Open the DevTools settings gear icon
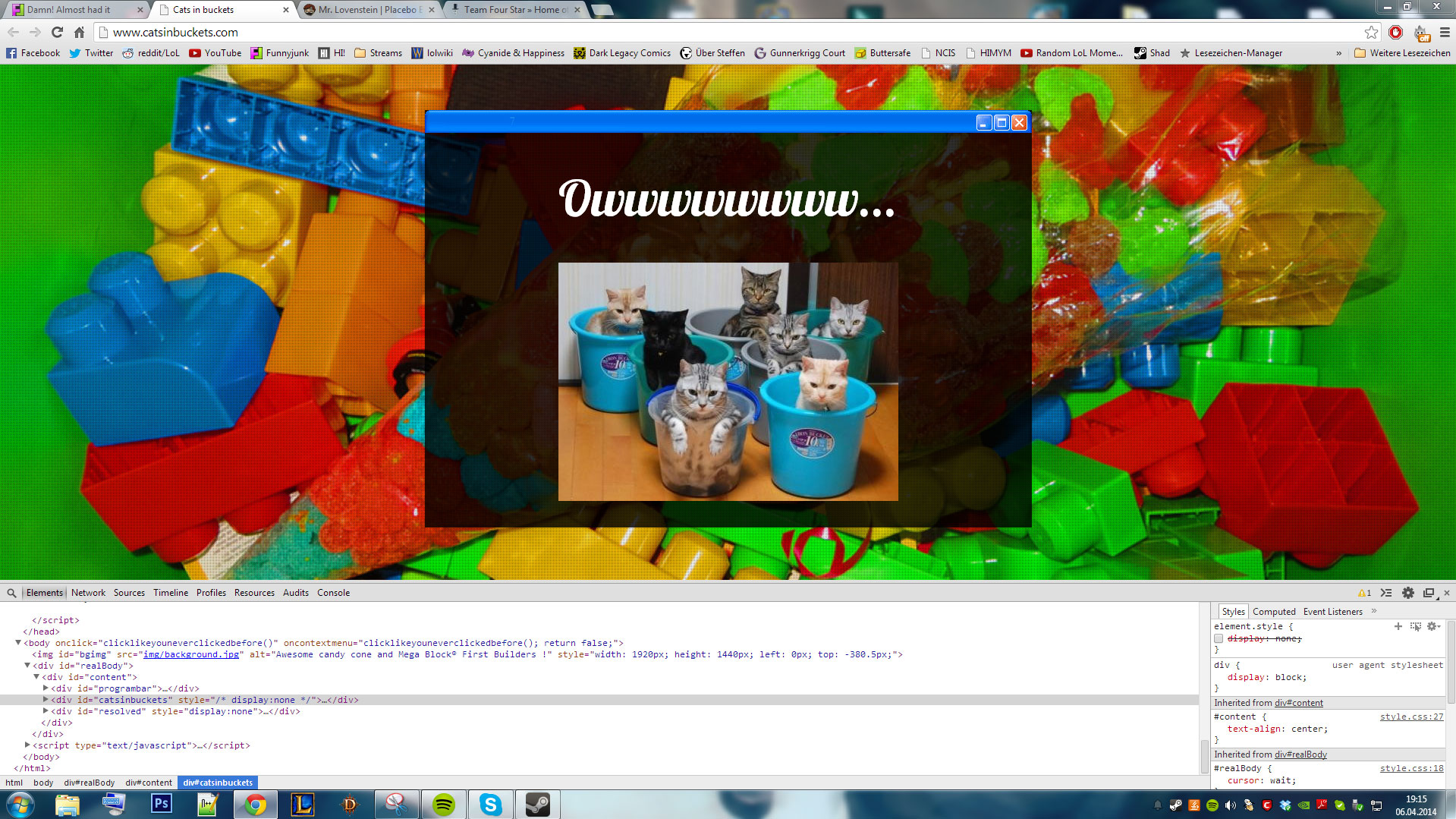1456x819 pixels. click(1408, 593)
